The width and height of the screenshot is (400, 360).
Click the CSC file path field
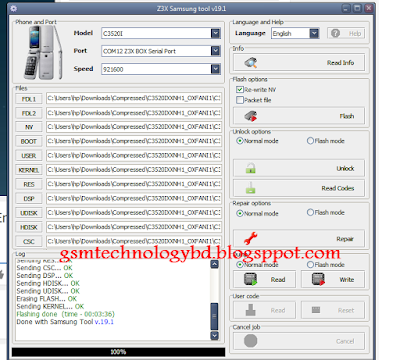click(134, 241)
